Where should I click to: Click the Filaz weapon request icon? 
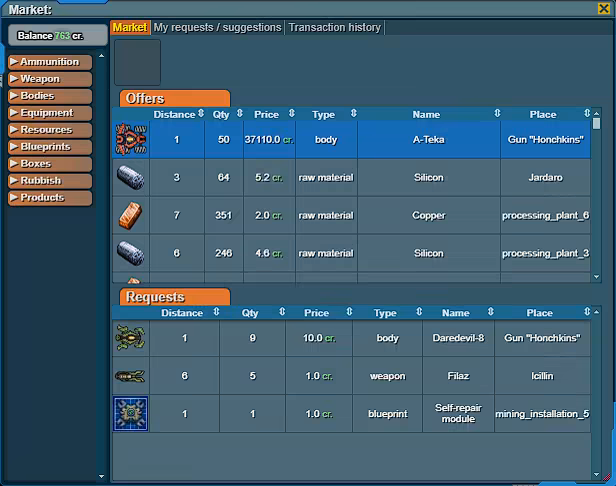pyautogui.click(x=130, y=376)
